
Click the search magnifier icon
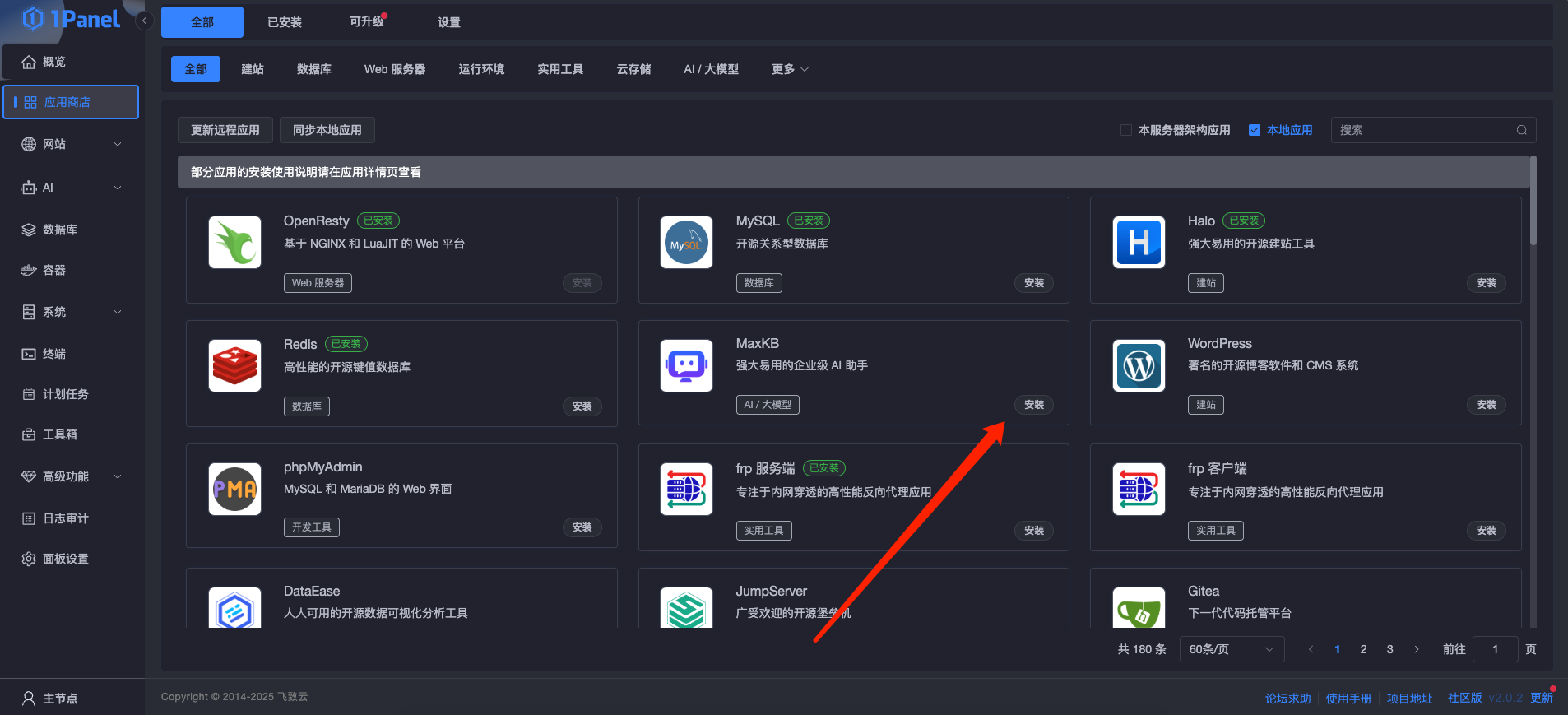coord(1522,130)
